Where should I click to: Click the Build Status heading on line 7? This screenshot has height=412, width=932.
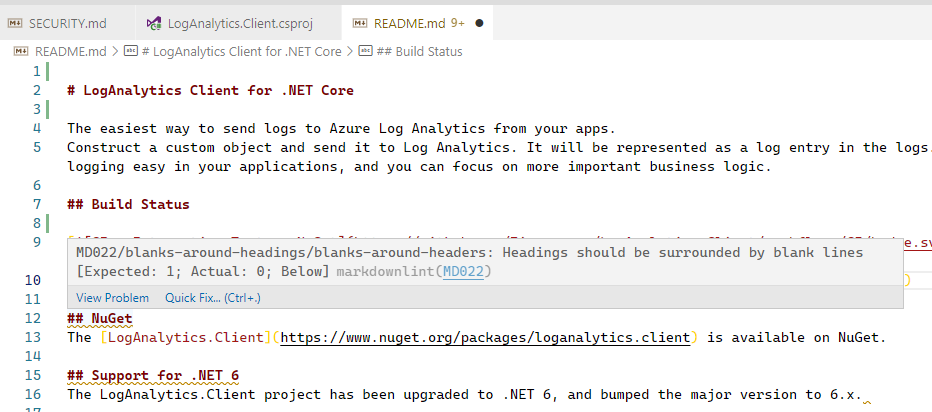[x=128, y=204]
